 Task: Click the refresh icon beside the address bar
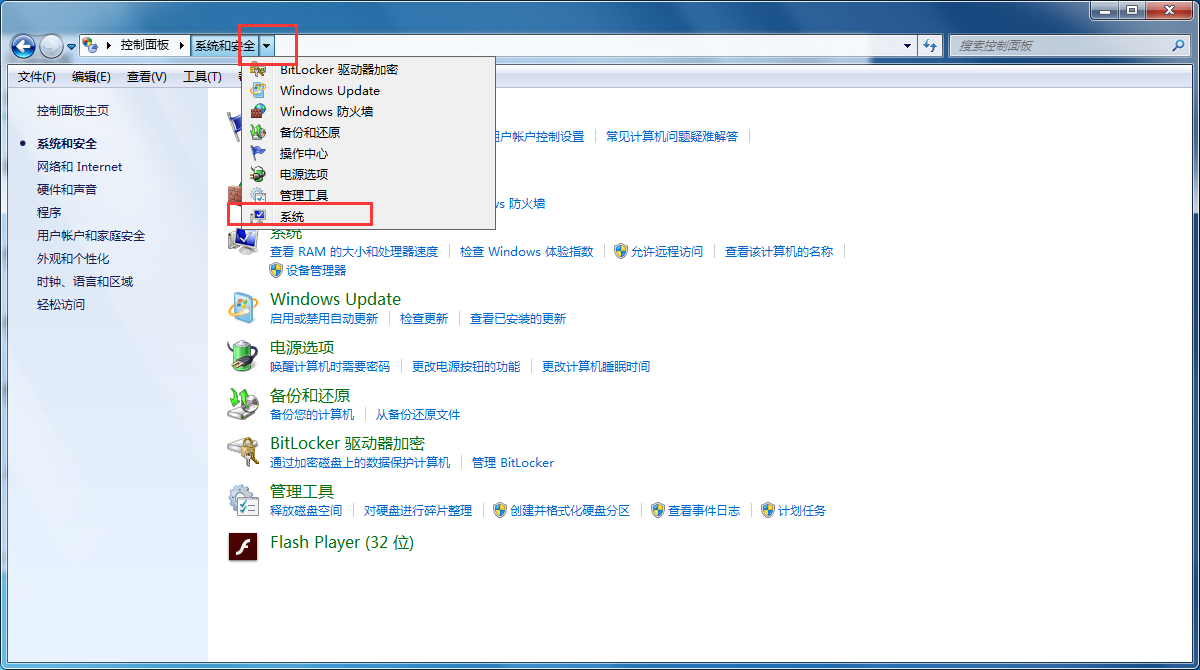point(931,46)
